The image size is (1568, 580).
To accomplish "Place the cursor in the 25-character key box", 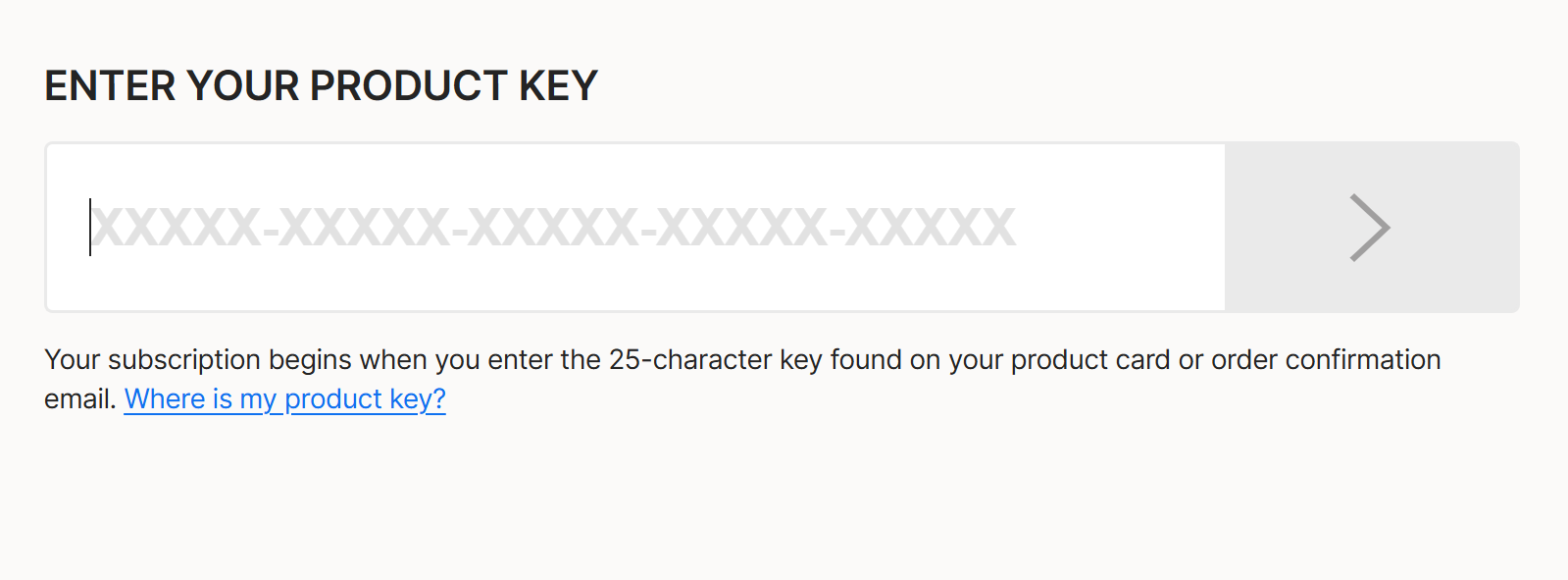I will 635,228.
